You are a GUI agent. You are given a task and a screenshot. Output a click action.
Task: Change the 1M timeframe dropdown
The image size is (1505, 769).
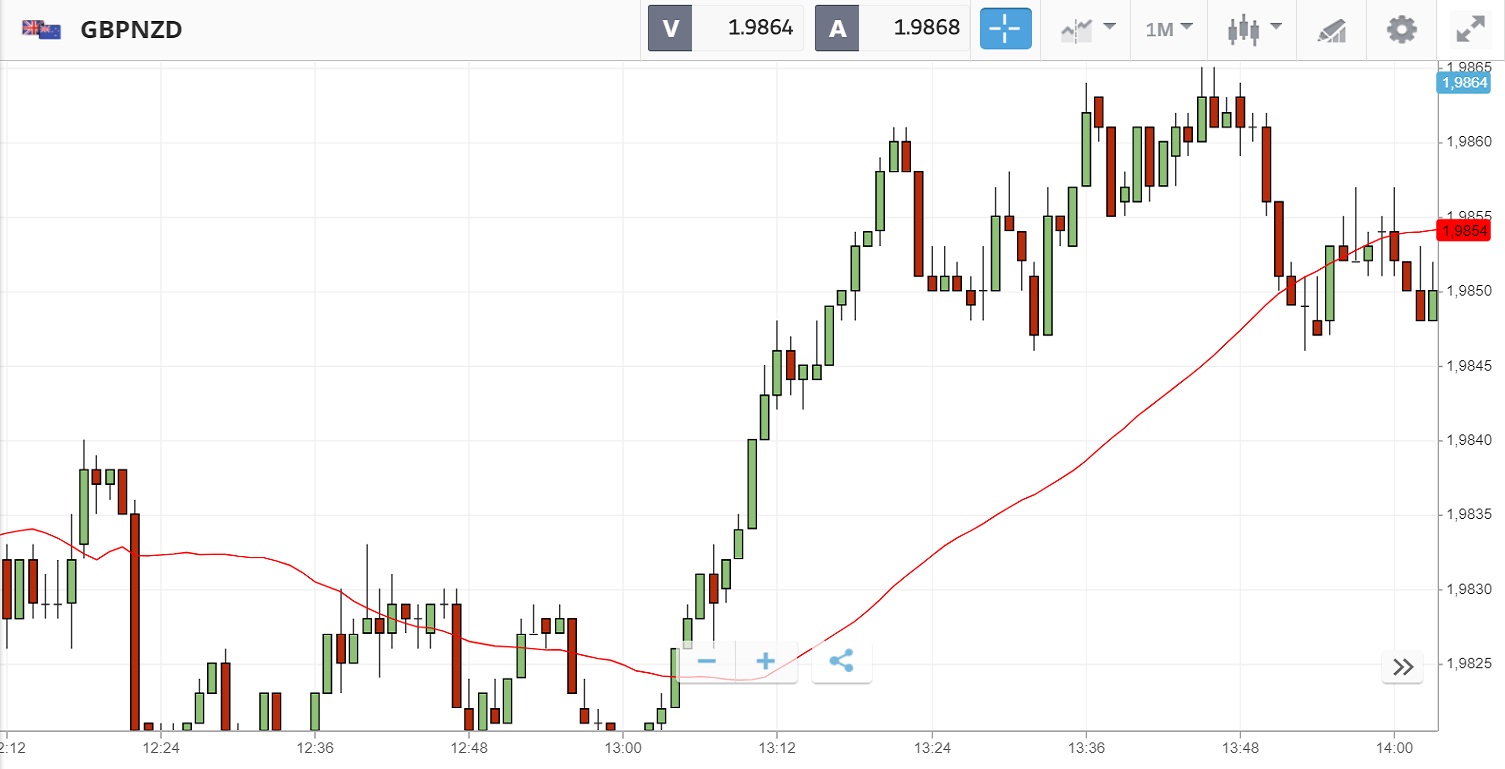pos(1169,29)
